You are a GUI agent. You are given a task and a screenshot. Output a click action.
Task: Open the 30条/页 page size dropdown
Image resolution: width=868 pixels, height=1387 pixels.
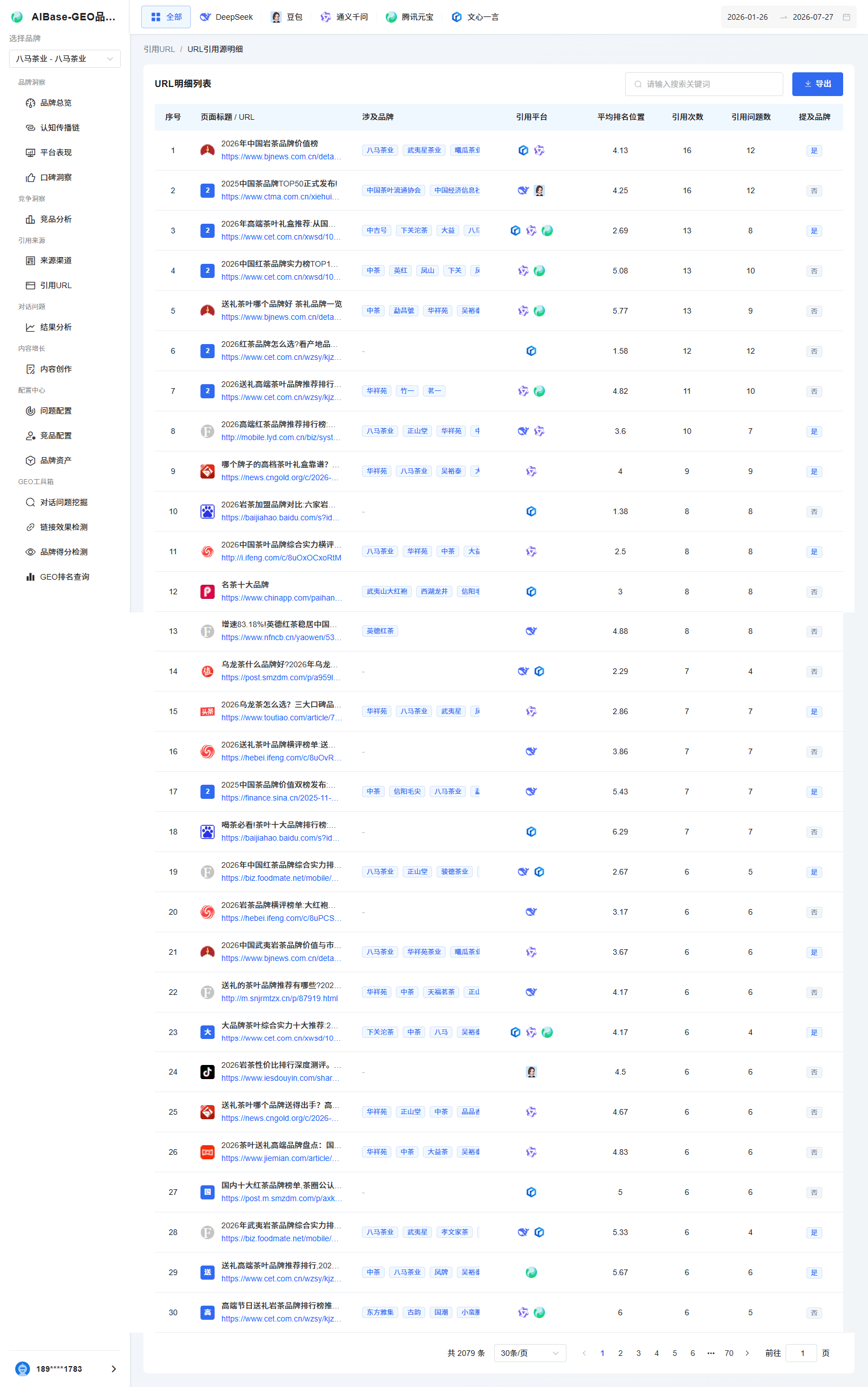[x=530, y=1353]
